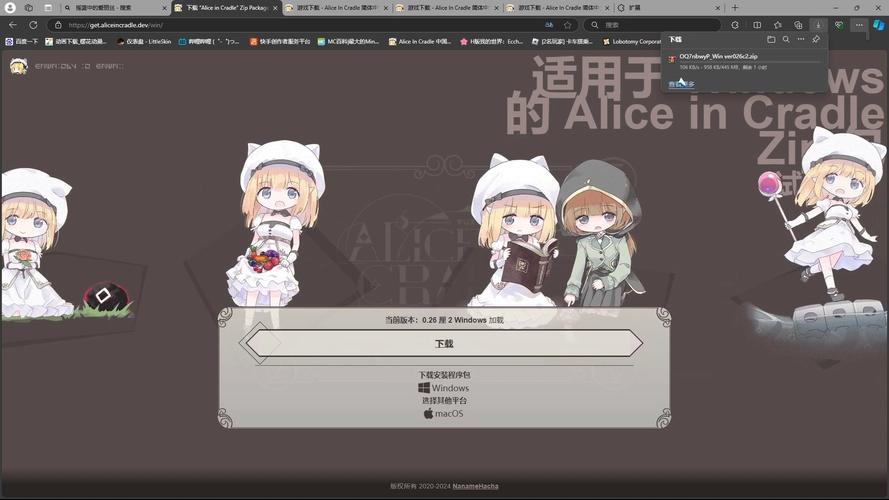The height and width of the screenshot is (500, 889).
Task: Select the Windows installer package link
Action: pyautogui.click(x=443, y=388)
